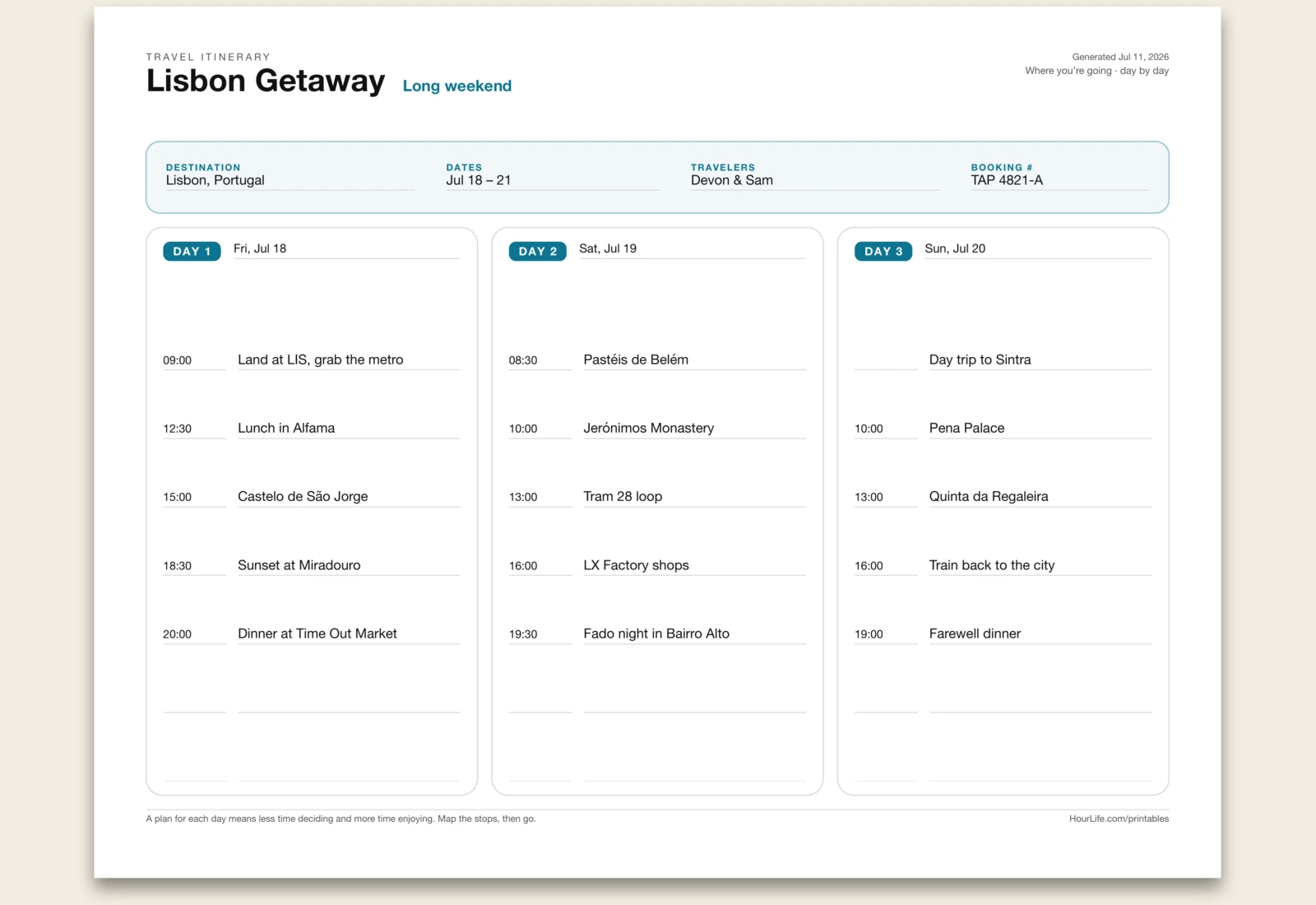Click 'LX Factory shops' entry
This screenshot has height=905, width=1316.
tap(637, 565)
